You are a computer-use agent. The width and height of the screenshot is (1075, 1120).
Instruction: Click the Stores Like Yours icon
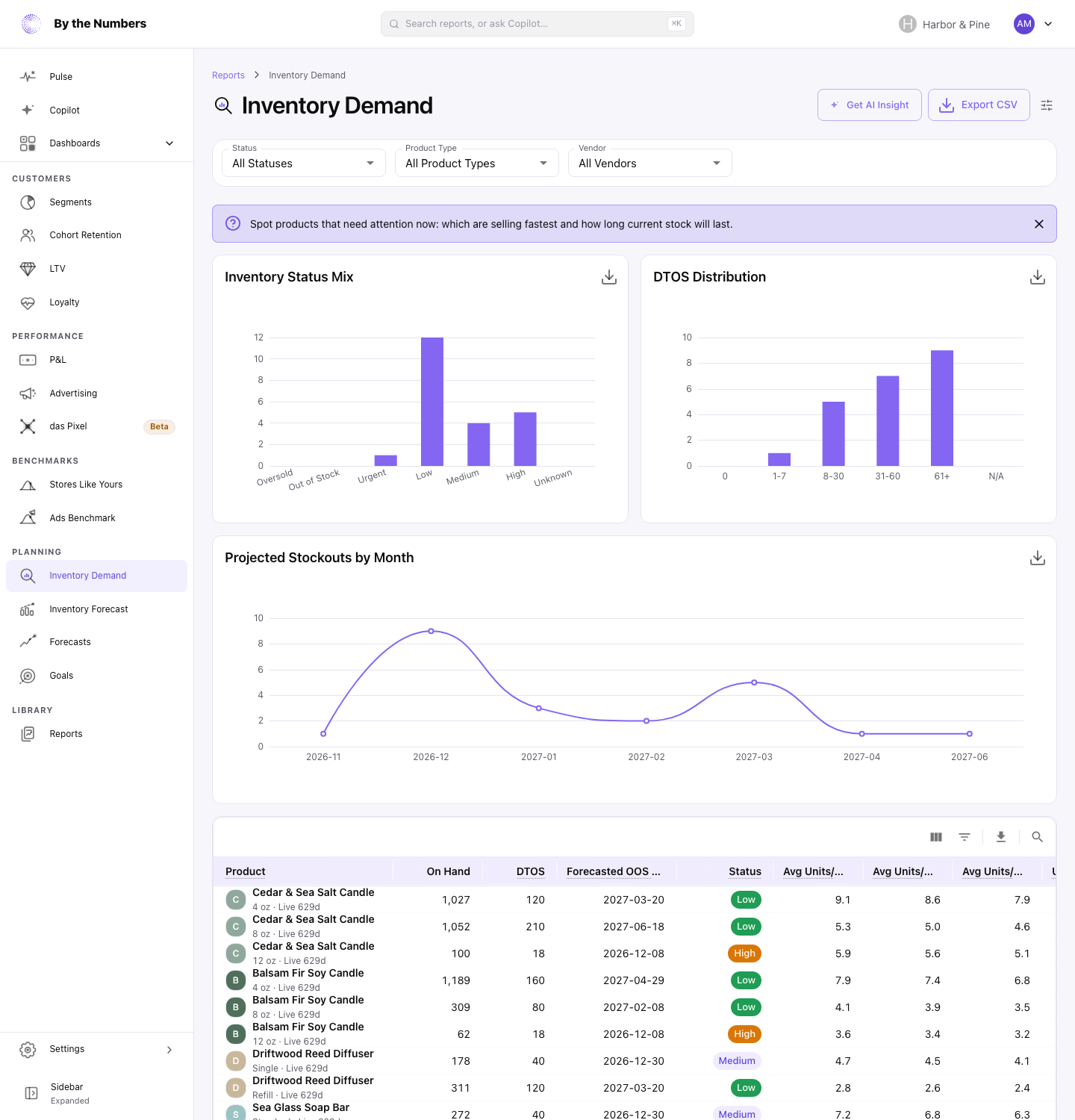(x=28, y=485)
